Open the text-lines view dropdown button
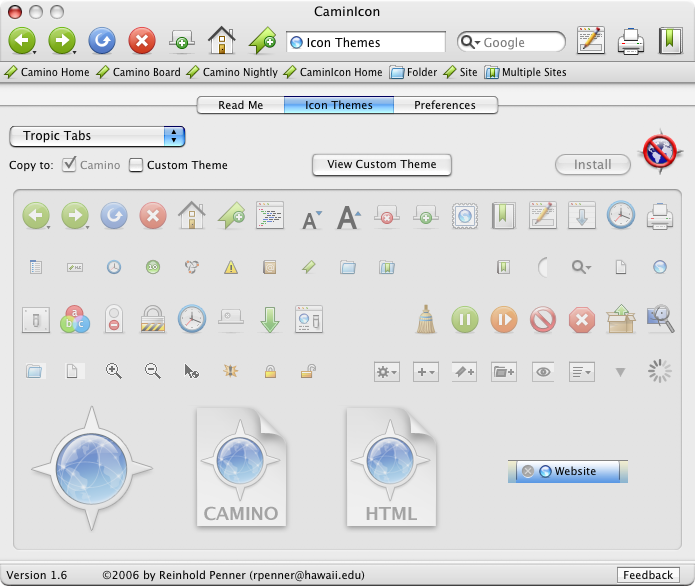The image size is (695, 586). 582,372
